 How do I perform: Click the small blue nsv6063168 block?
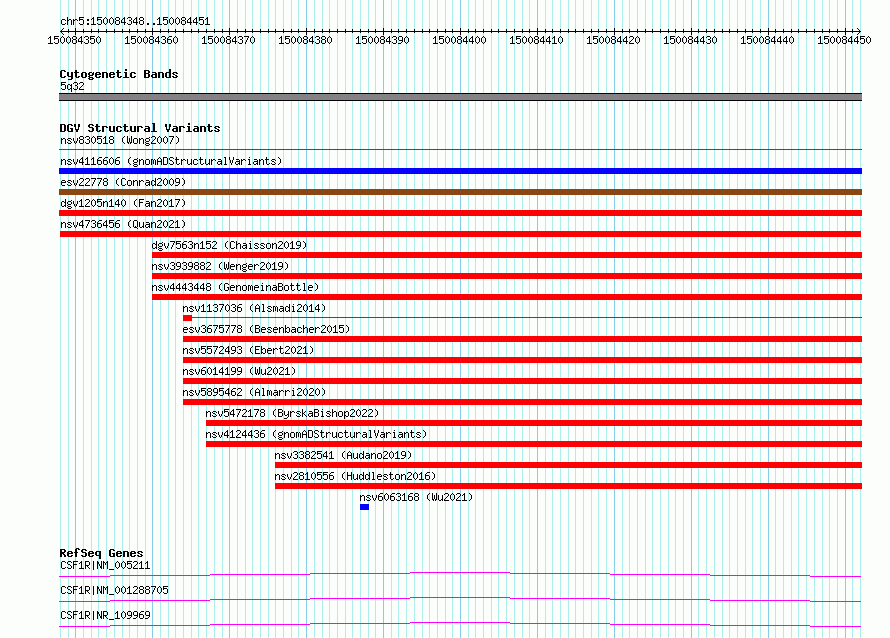pos(364,507)
